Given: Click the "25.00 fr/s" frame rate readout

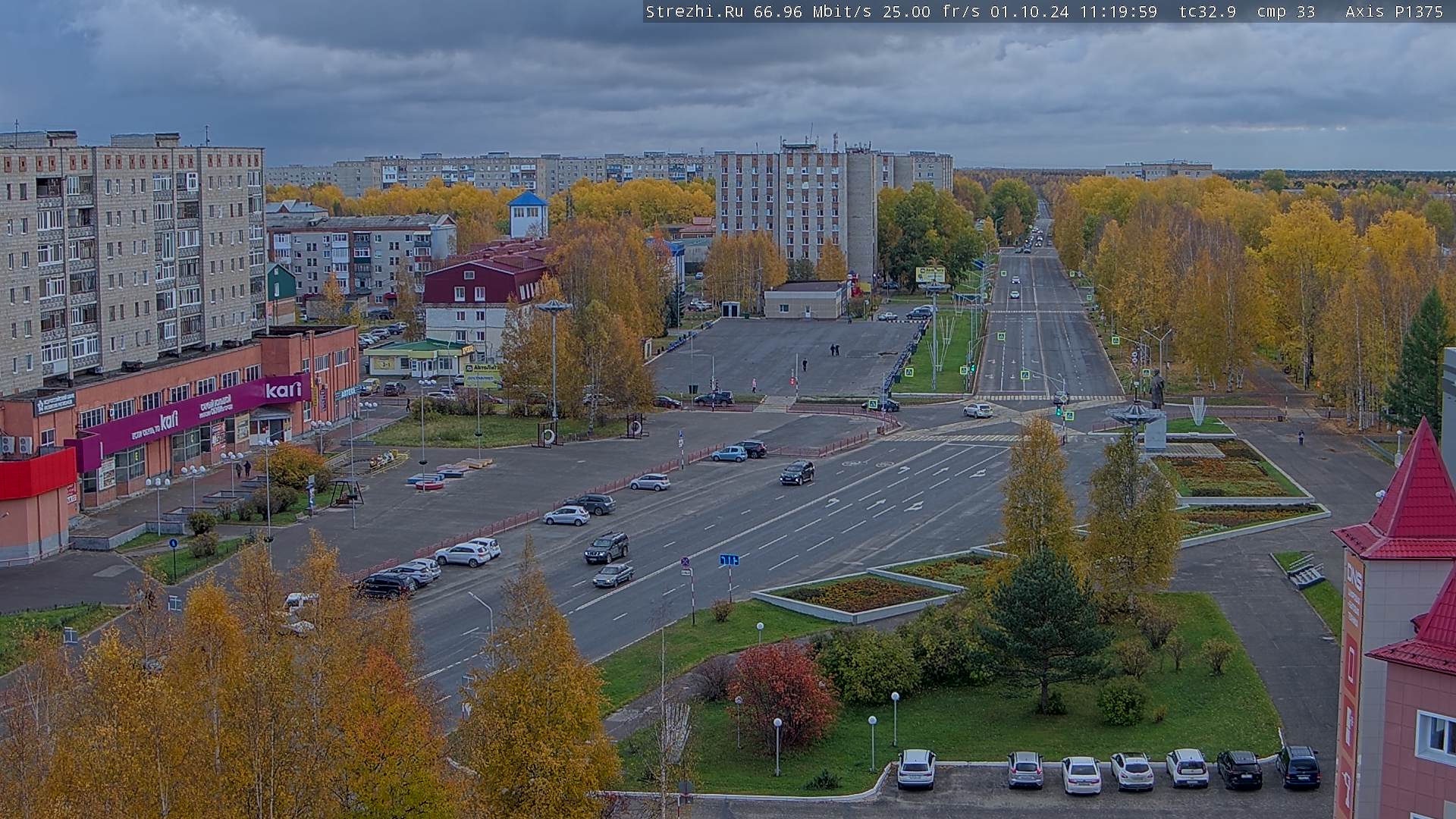Looking at the screenshot, I should click(x=931, y=11).
